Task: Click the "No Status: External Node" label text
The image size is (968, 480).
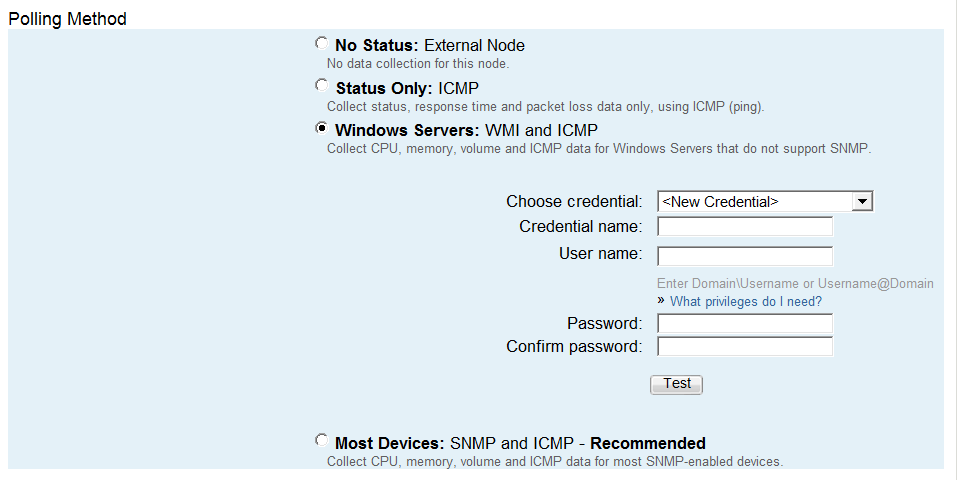Action: pyautogui.click(x=430, y=45)
